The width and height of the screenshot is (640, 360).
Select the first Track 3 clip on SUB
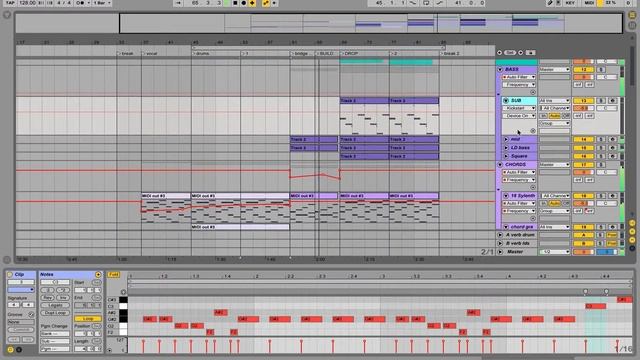(364, 100)
